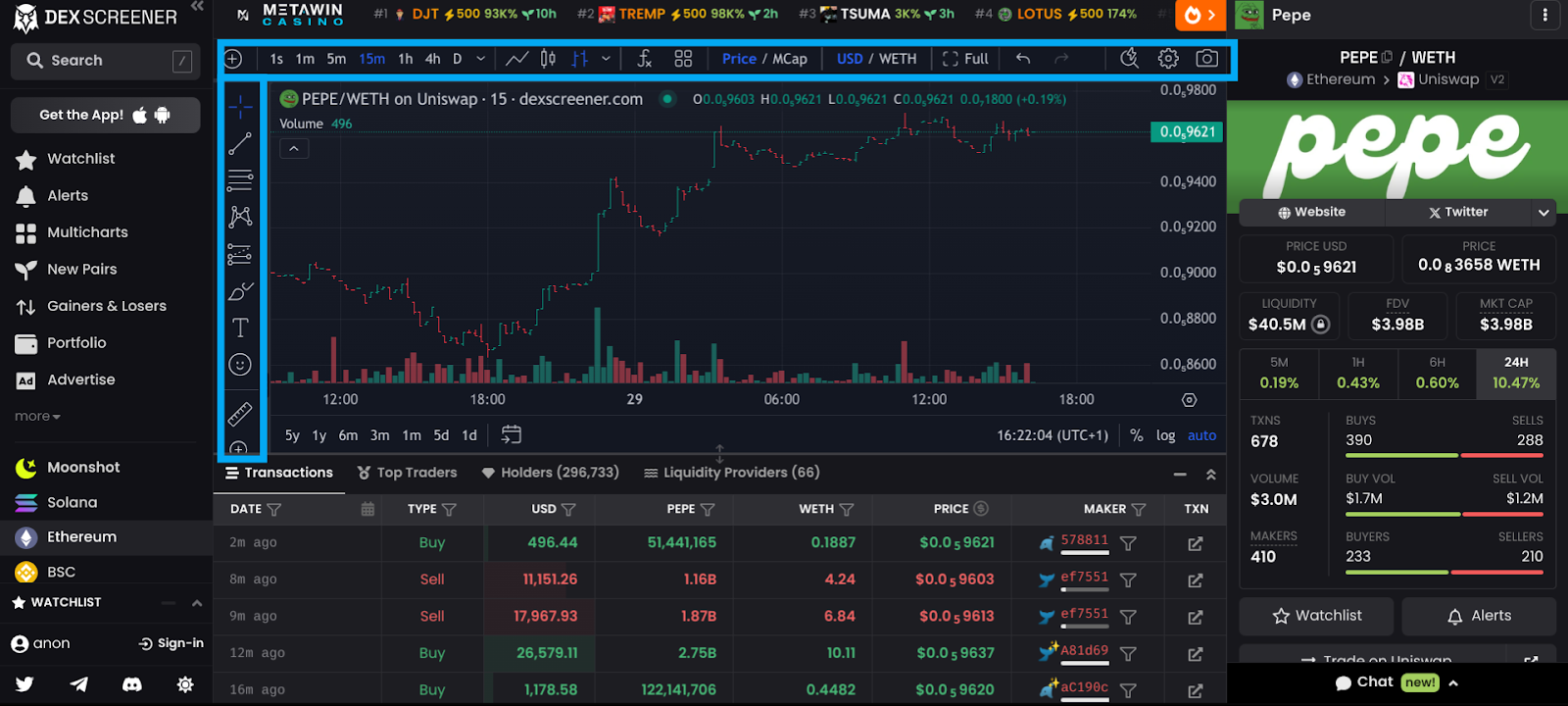Select the patterns drawing tool

coord(240,217)
